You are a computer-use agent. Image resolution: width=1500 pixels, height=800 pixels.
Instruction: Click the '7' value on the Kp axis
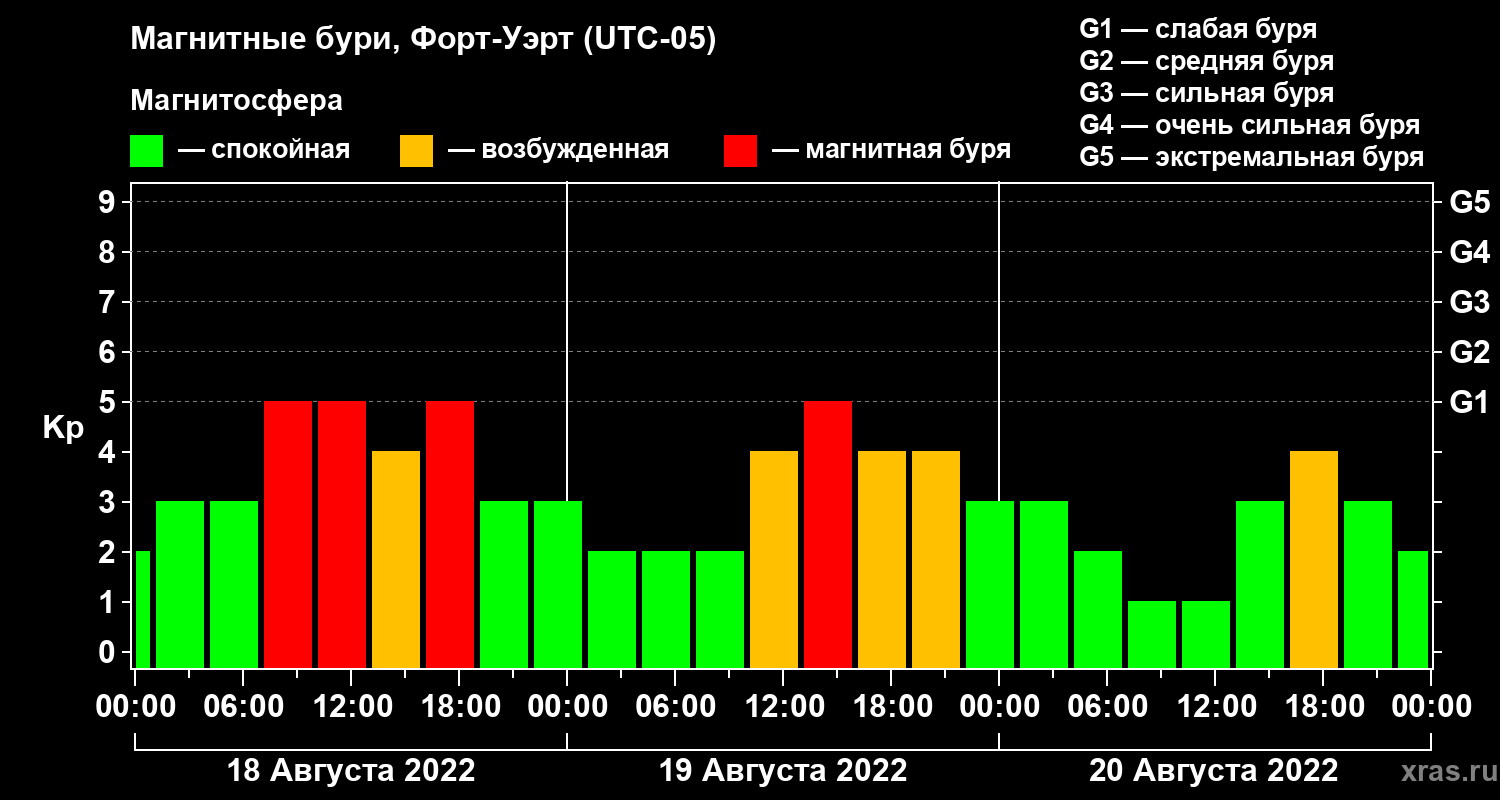[x=109, y=302]
